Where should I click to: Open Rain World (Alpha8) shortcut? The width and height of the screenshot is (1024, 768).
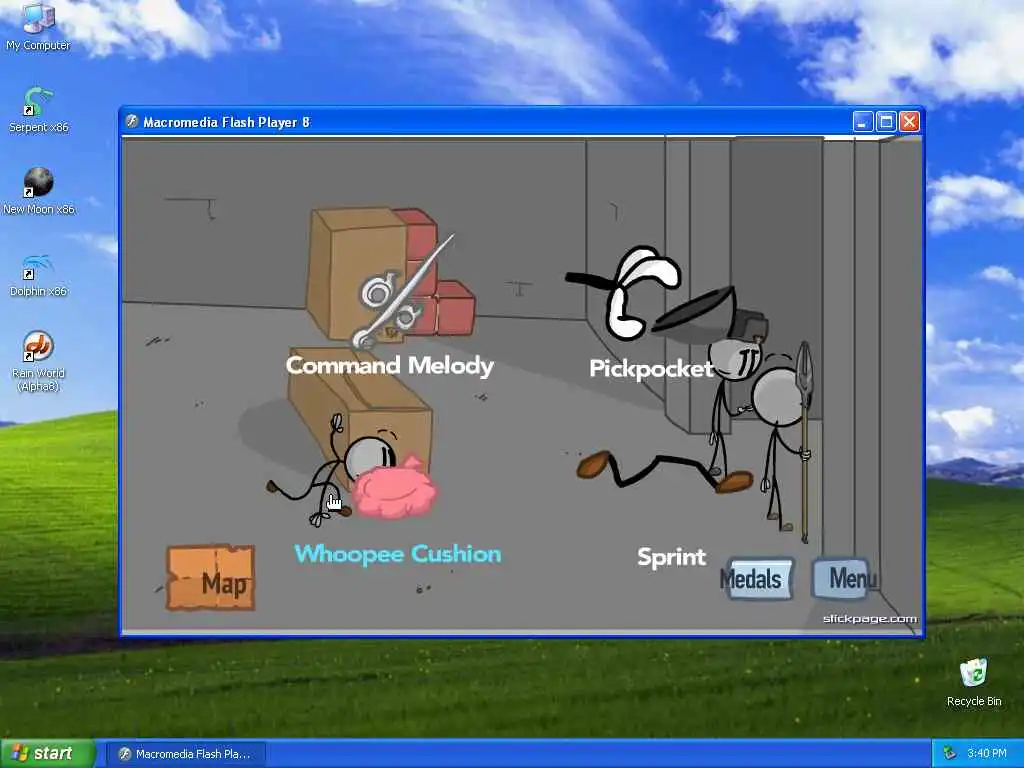(38, 360)
